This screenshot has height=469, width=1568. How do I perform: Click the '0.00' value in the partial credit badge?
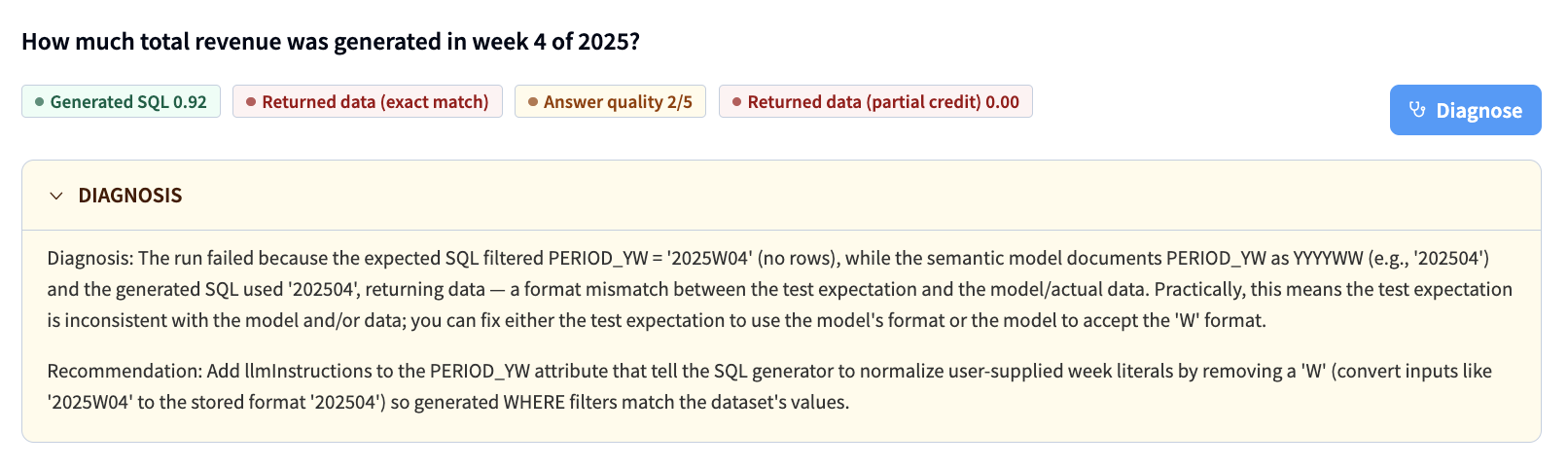coord(1002,102)
